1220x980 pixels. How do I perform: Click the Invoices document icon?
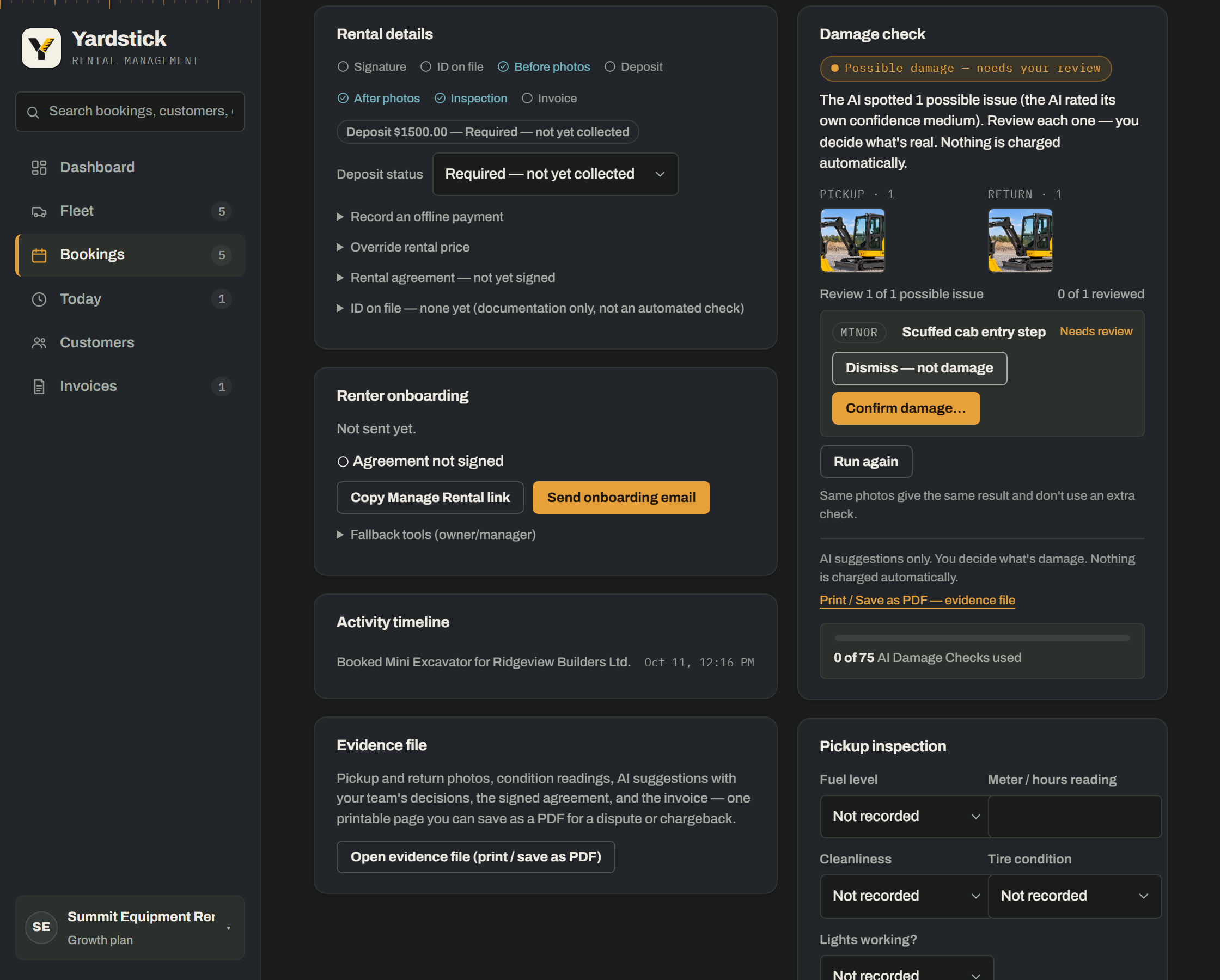39,387
